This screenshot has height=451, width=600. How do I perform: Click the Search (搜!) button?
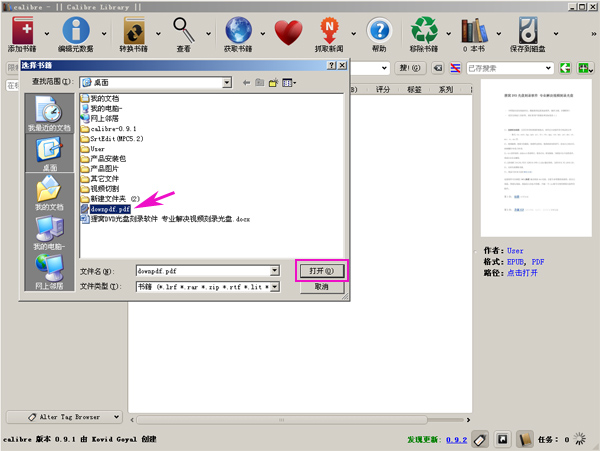(x=410, y=68)
